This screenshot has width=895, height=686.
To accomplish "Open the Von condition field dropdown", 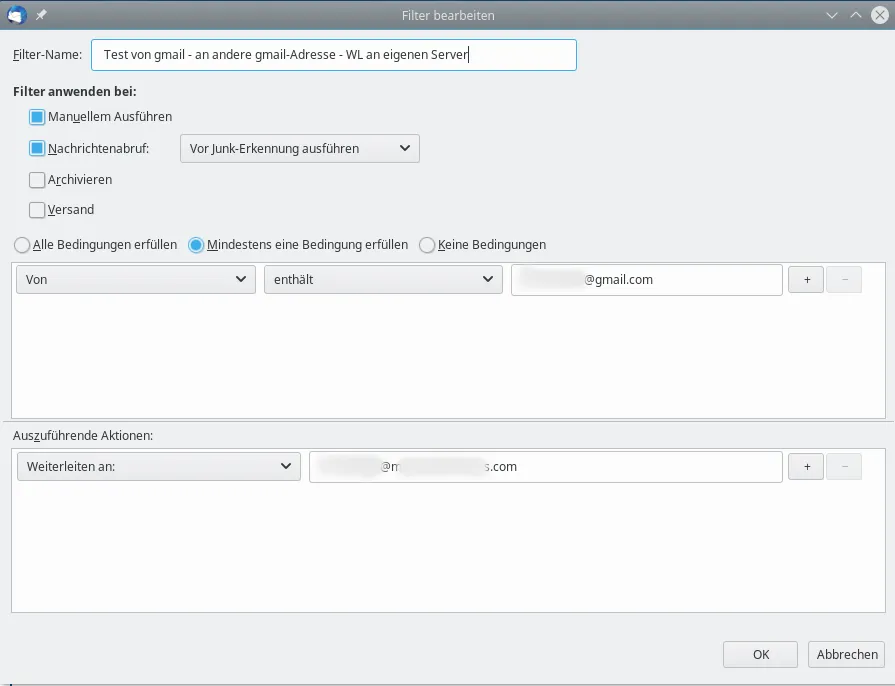I will (136, 279).
